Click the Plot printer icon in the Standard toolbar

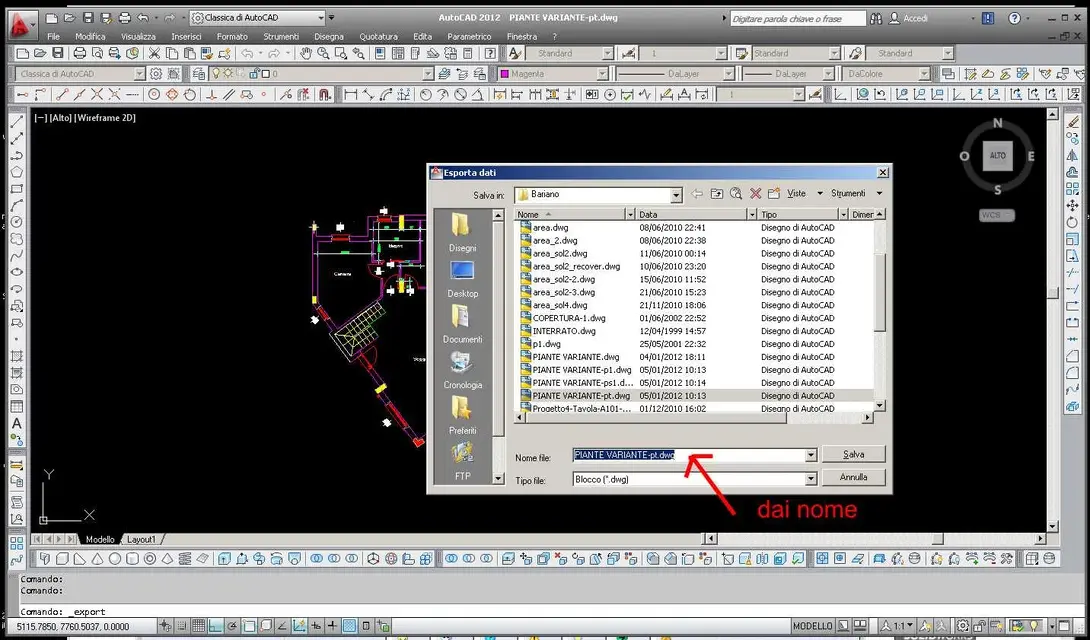click(79, 53)
